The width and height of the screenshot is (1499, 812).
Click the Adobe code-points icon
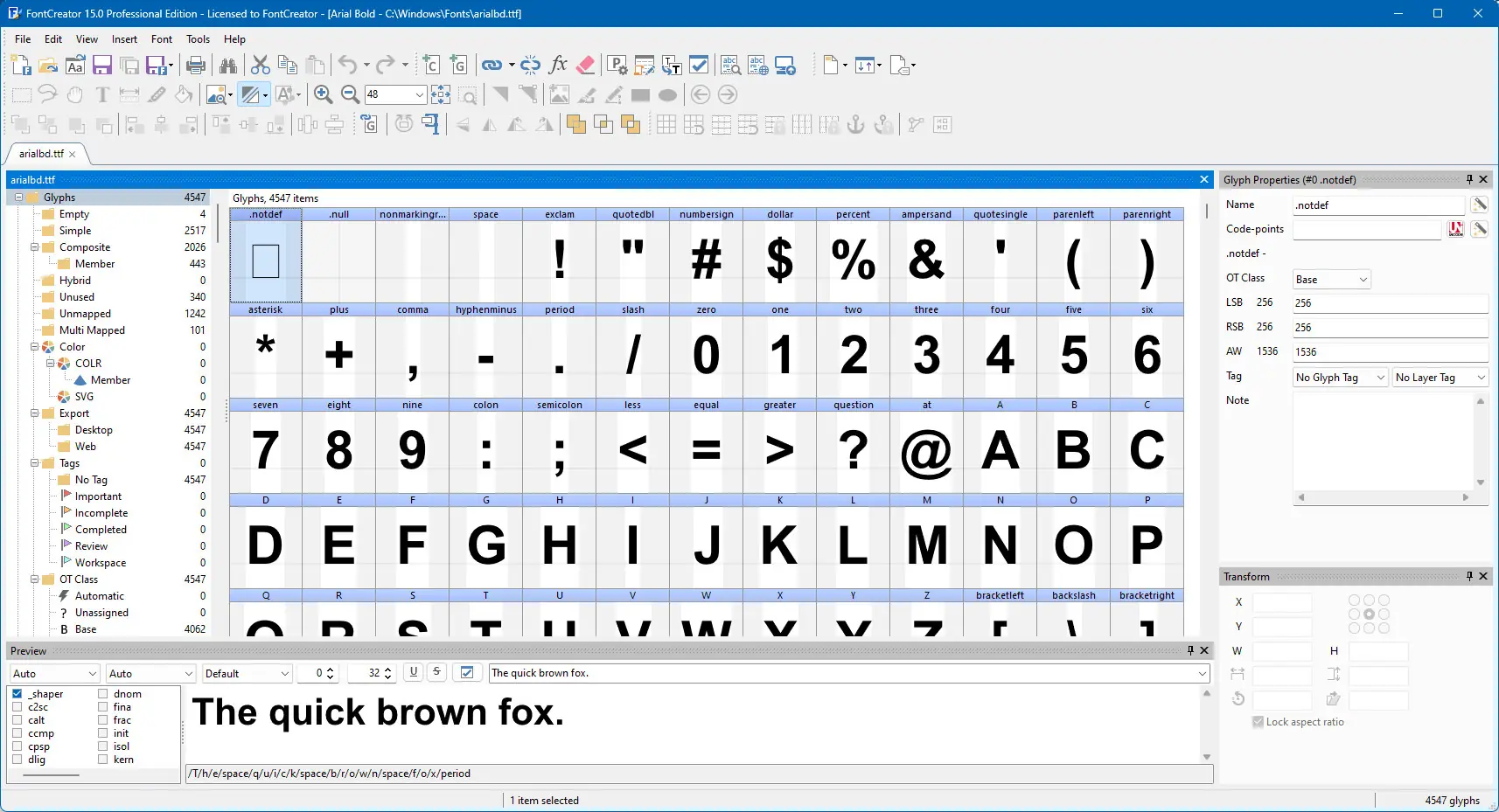pyautogui.click(x=1456, y=229)
